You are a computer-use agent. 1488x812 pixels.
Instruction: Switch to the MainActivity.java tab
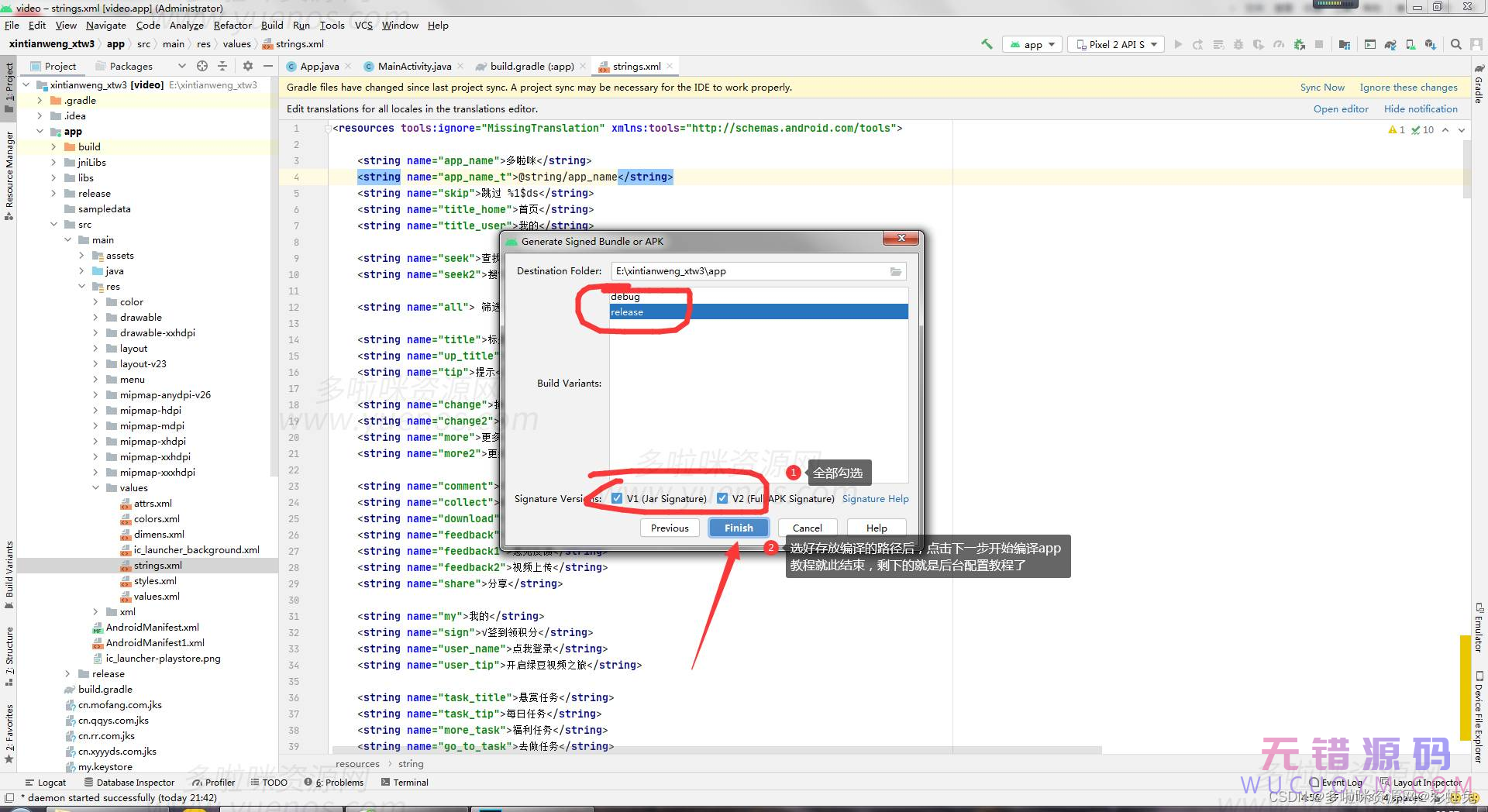[414, 66]
